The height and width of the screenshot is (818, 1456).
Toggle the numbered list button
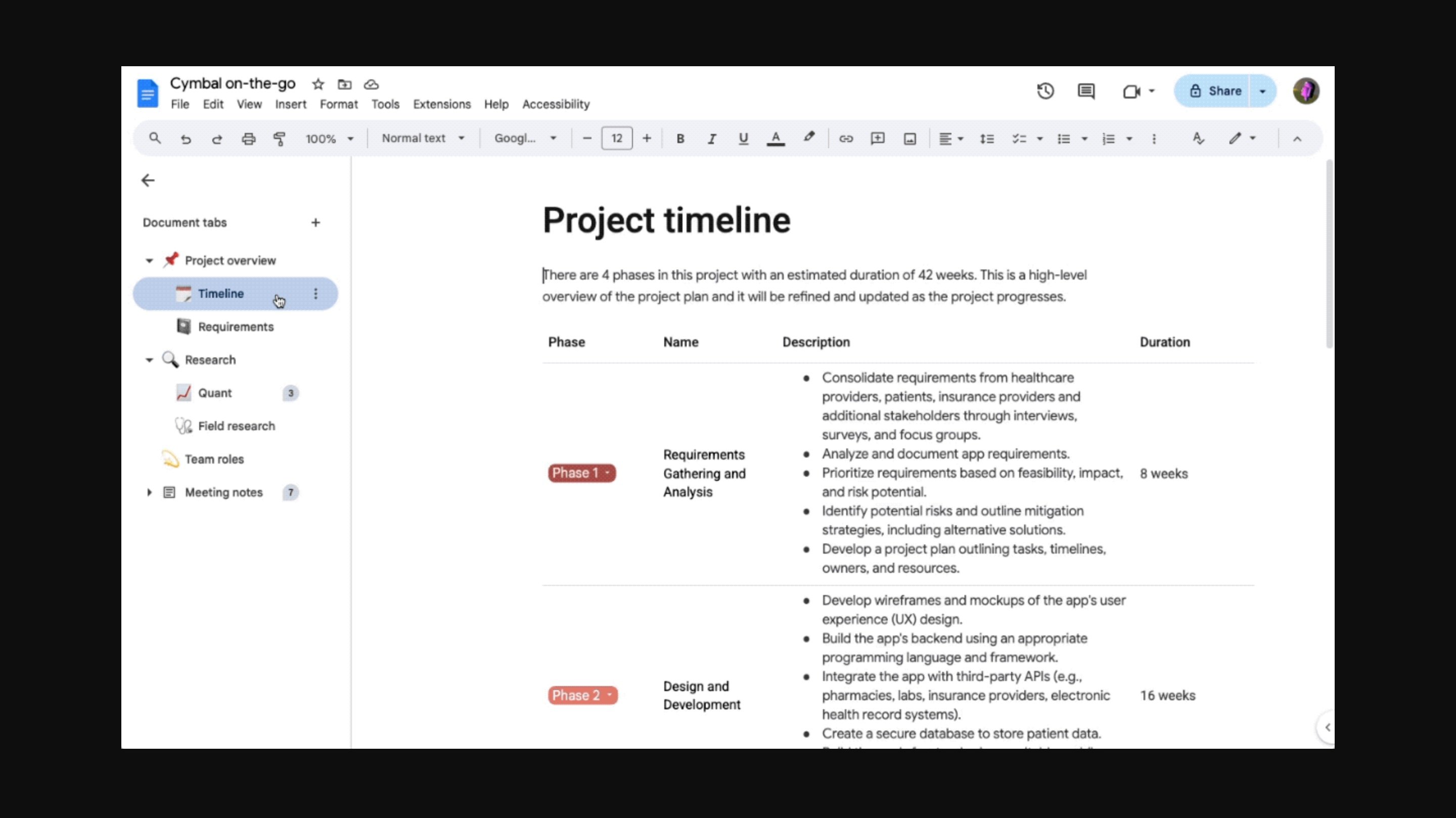point(1108,139)
